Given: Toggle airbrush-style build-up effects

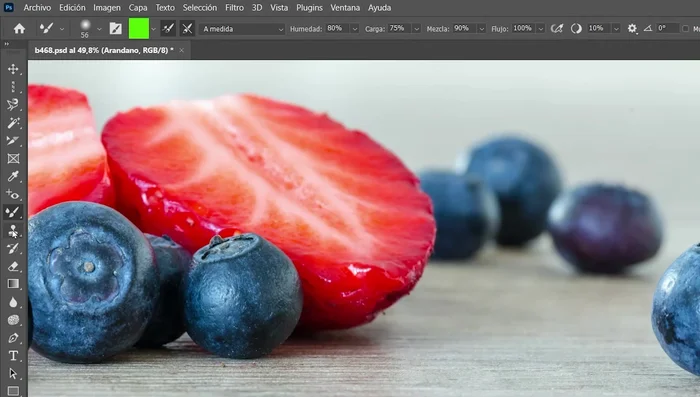Looking at the screenshot, I should pyautogui.click(x=557, y=29).
